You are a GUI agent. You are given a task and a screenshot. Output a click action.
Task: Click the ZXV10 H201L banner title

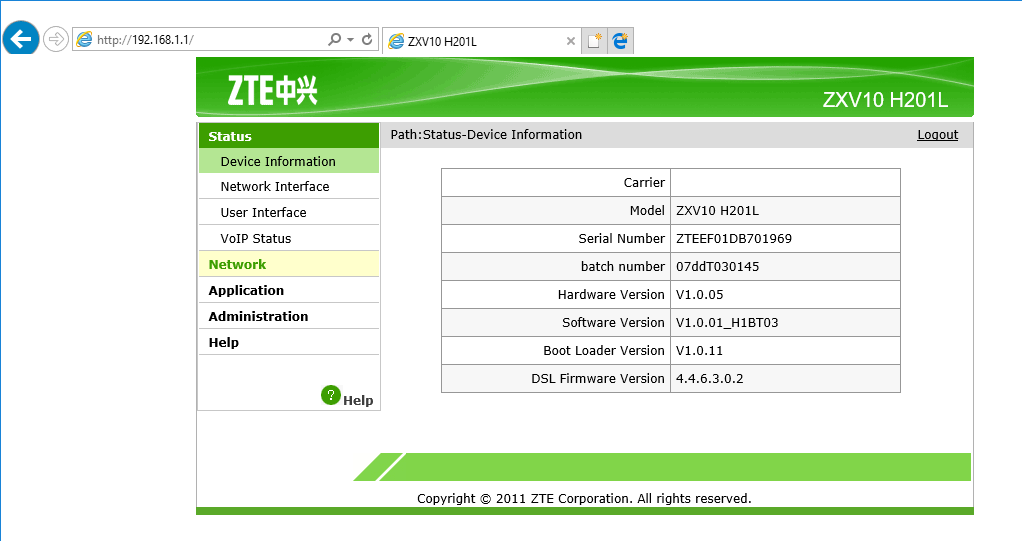coord(885,100)
